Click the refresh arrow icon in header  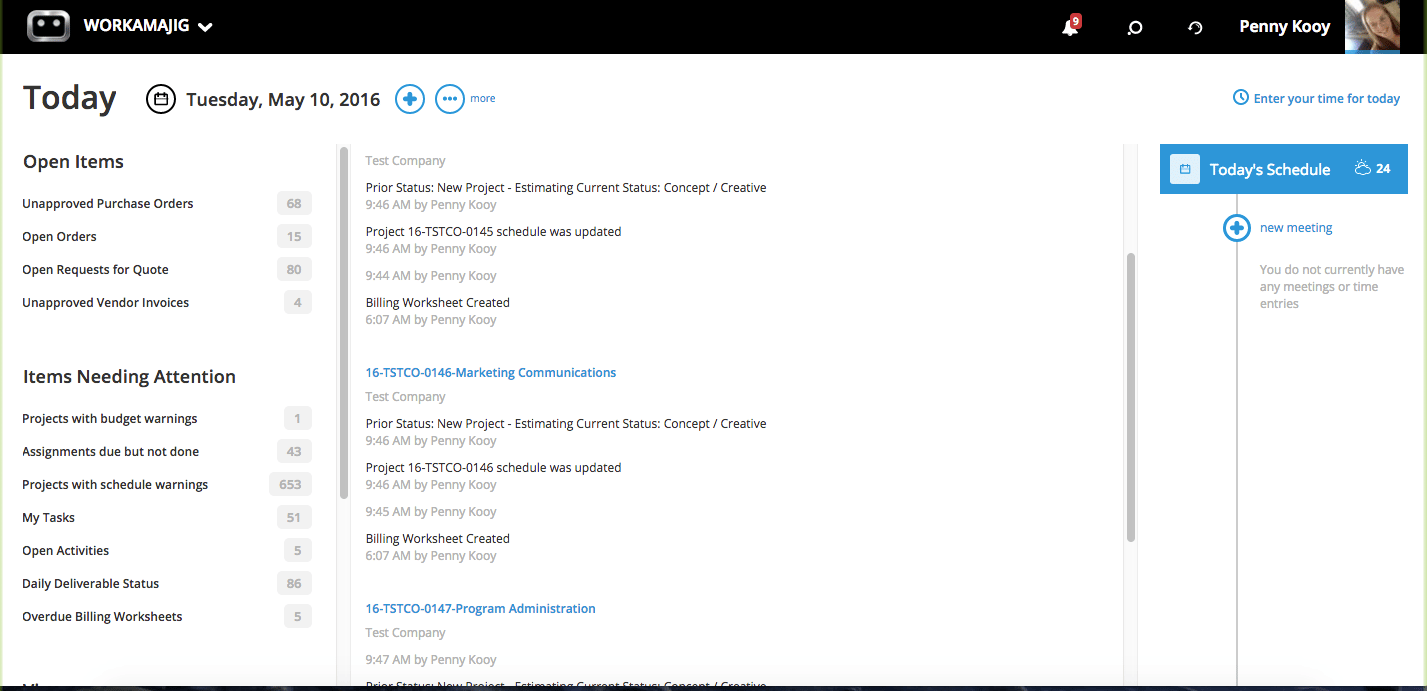(x=1195, y=28)
